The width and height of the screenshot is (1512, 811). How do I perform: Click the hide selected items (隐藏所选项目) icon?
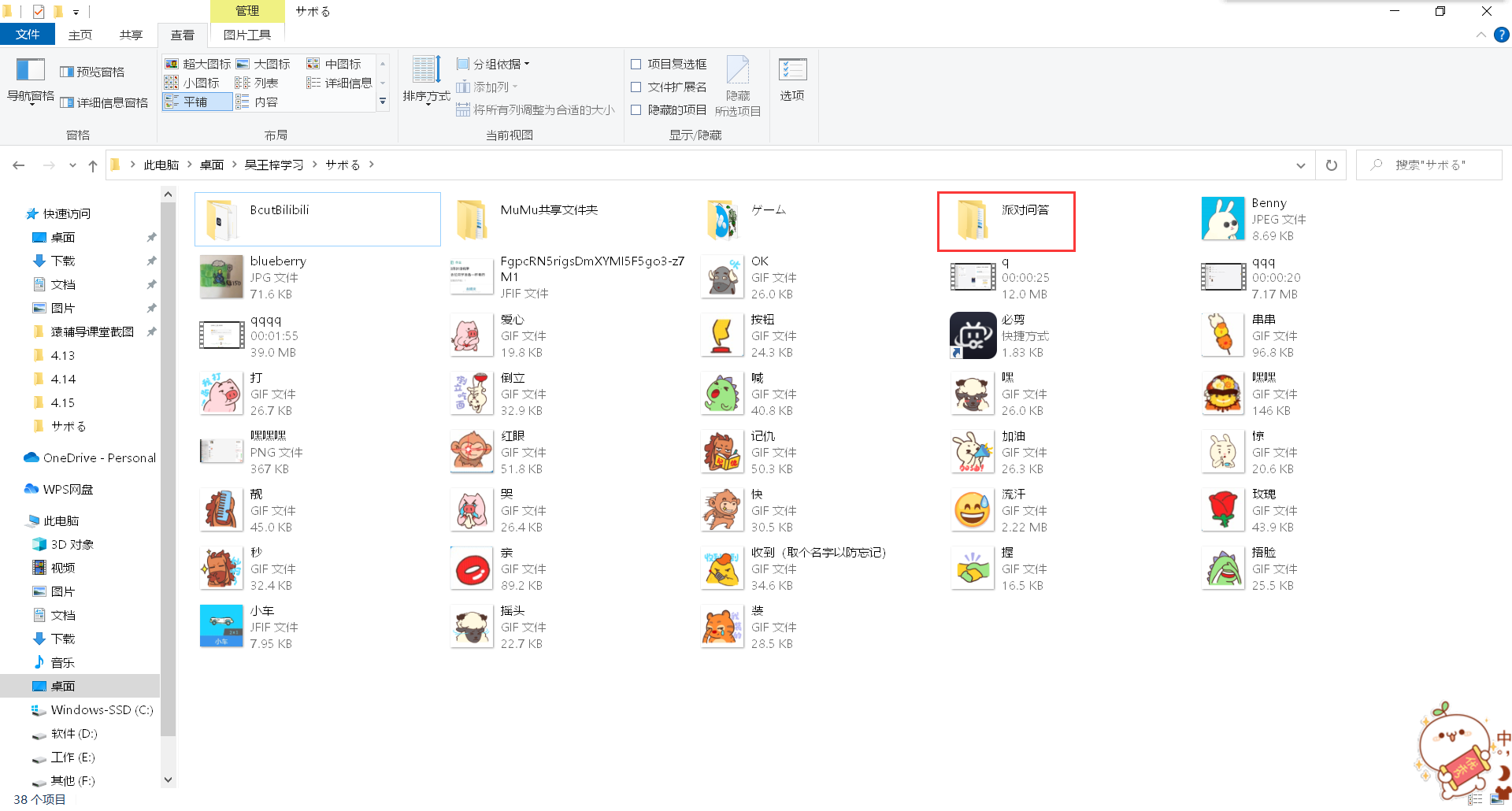click(x=737, y=71)
